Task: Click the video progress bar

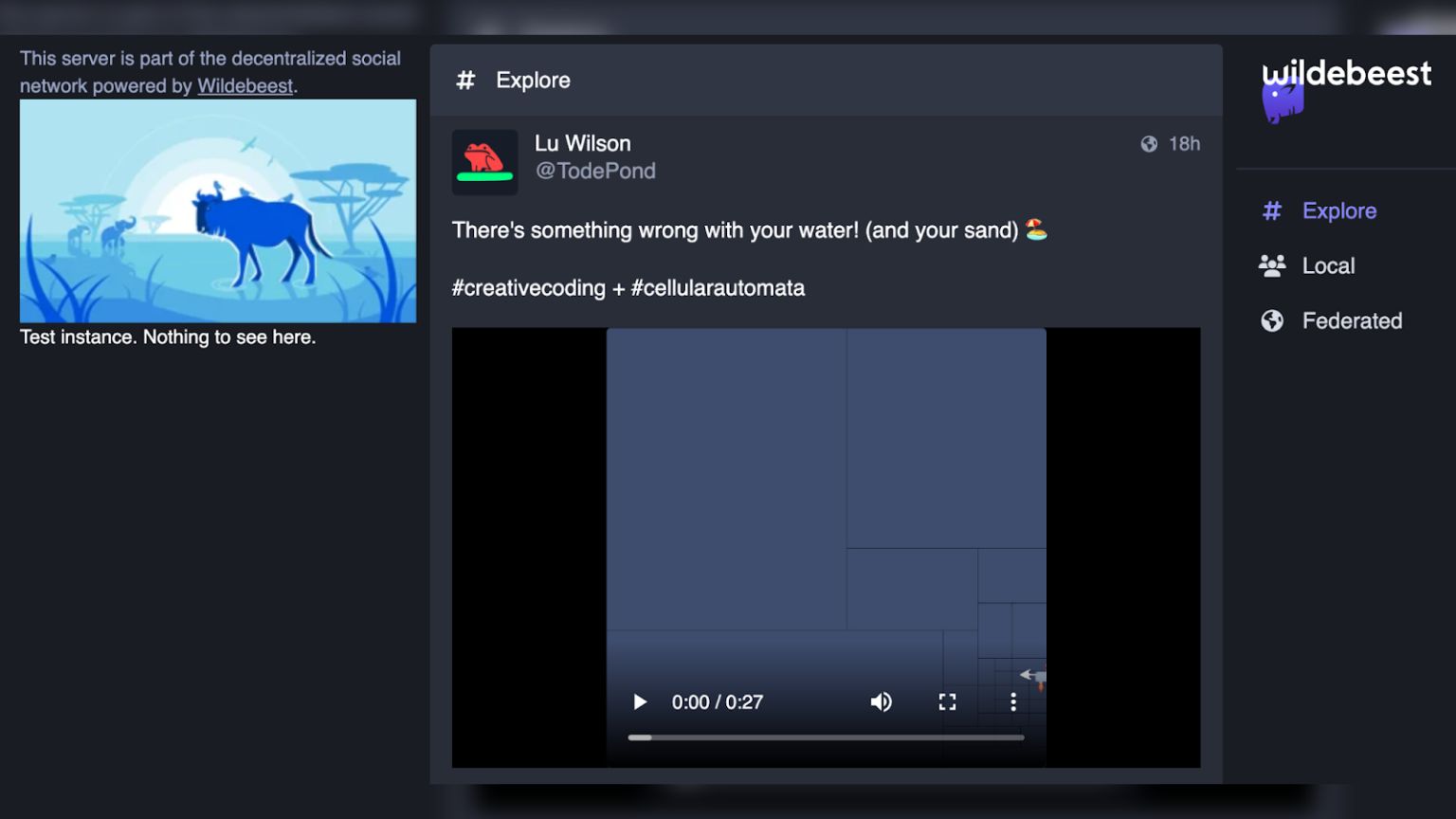Action: [x=826, y=737]
